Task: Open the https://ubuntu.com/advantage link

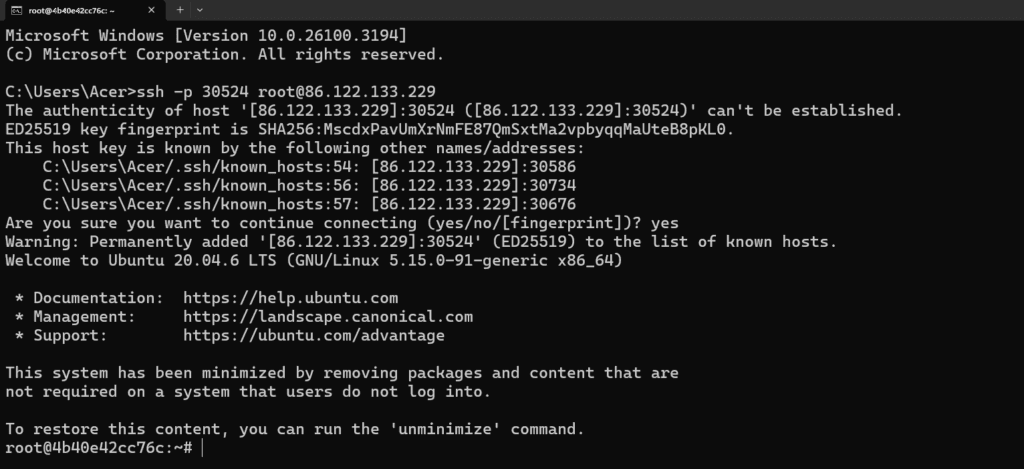Action: point(313,336)
